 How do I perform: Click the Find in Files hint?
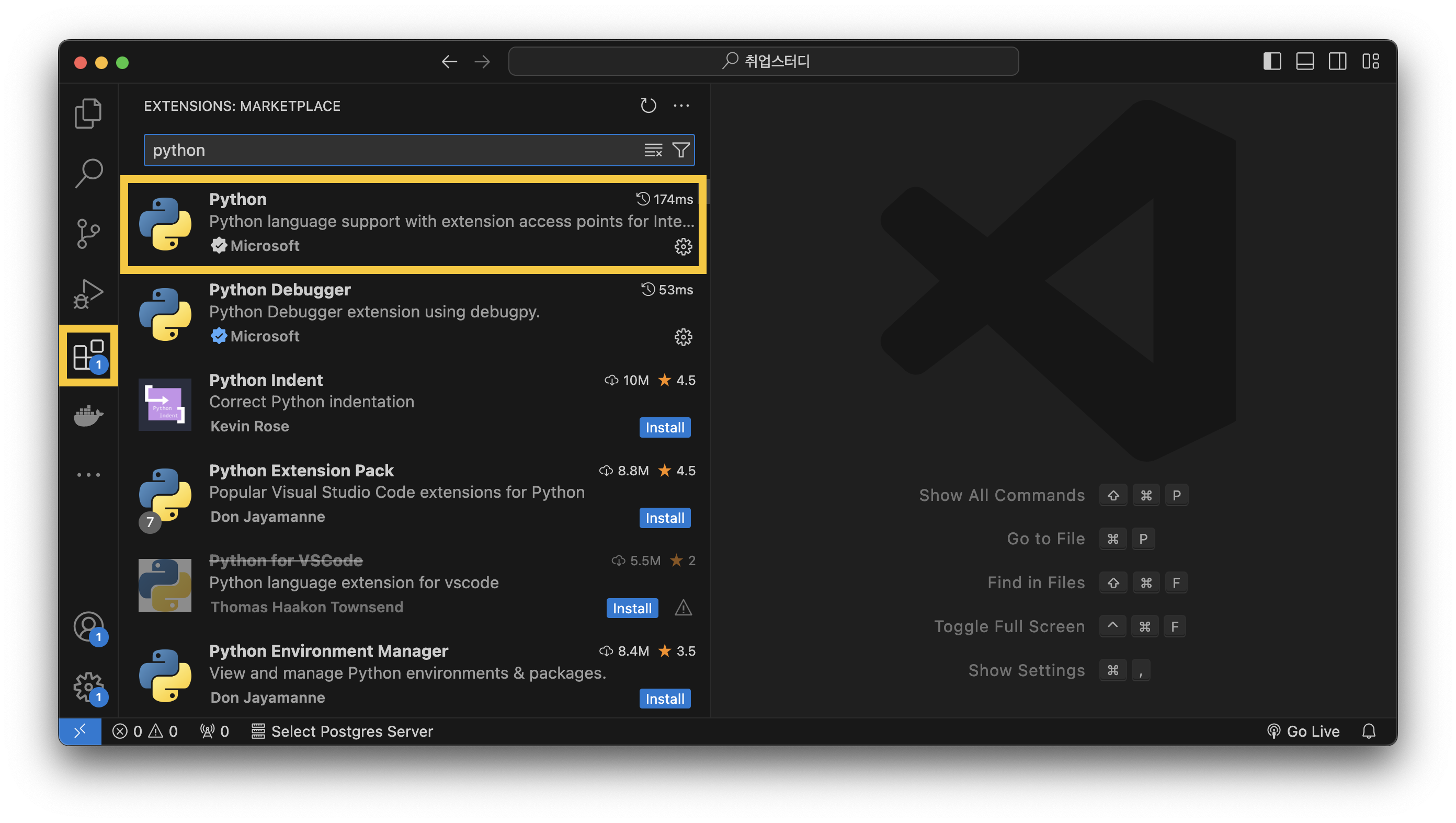tap(1036, 583)
